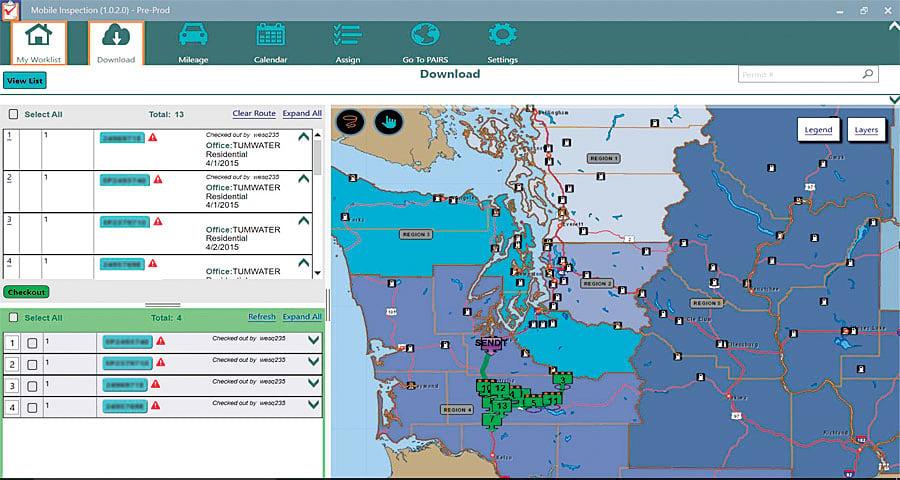Image resolution: width=900 pixels, height=480 pixels.
Task: Select the lasso tool on map
Action: pyautogui.click(x=353, y=122)
